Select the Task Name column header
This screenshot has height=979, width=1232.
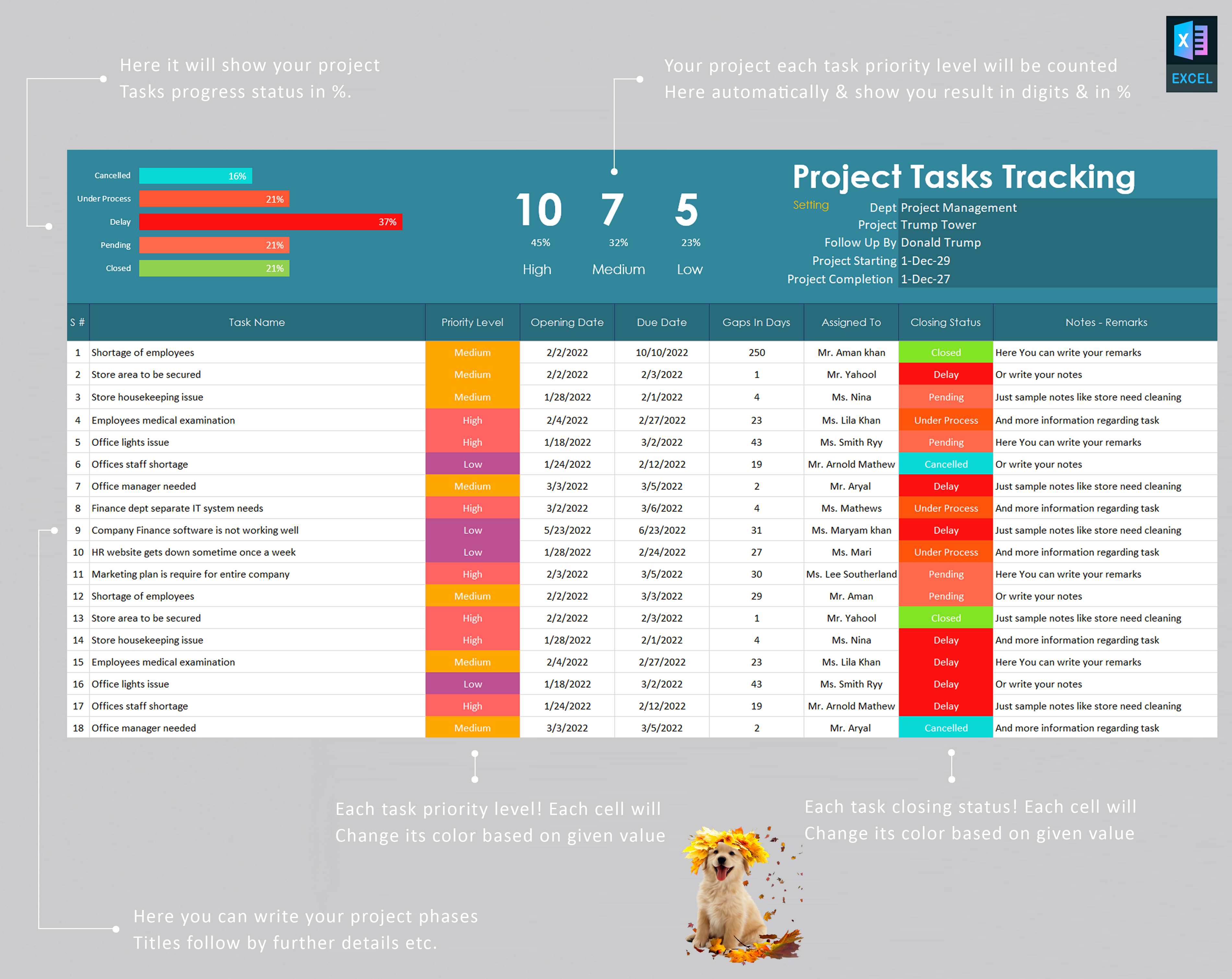pyautogui.click(x=256, y=322)
